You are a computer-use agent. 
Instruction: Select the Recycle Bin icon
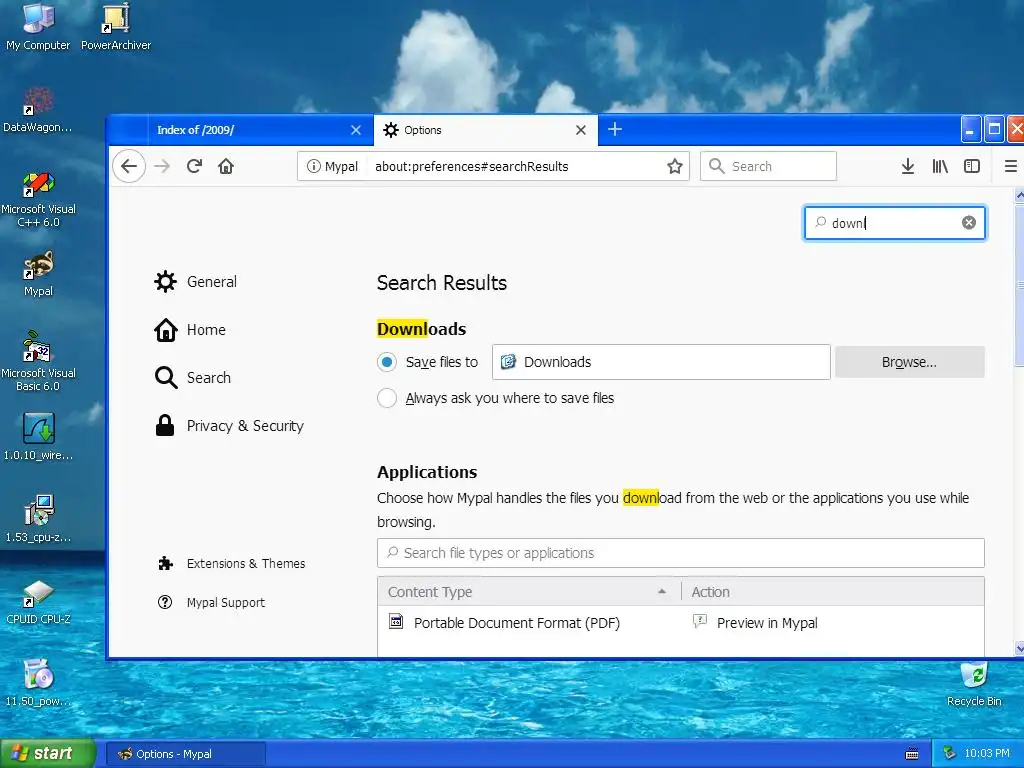(x=974, y=683)
